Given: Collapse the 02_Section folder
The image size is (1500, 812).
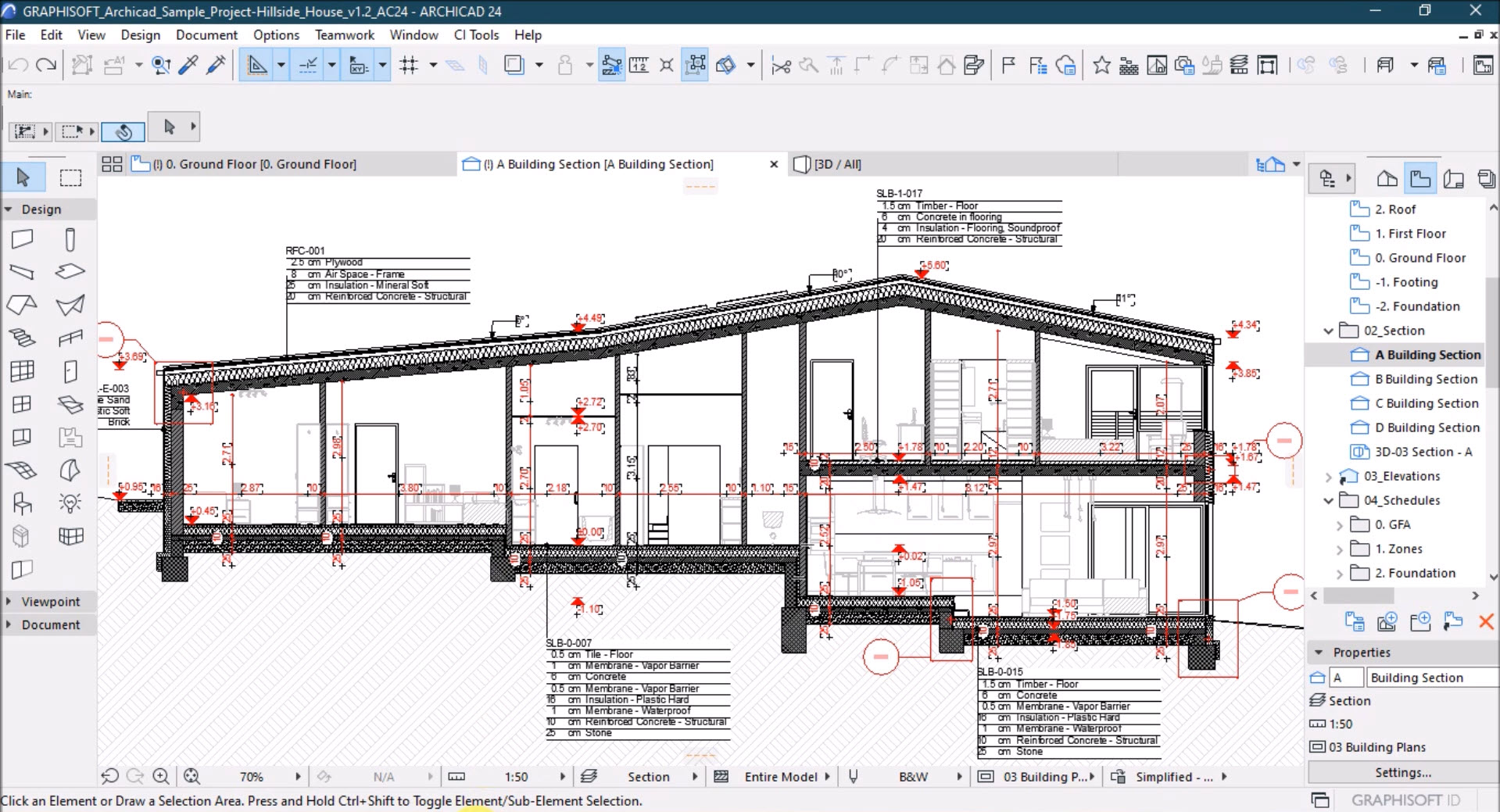Looking at the screenshot, I should (x=1329, y=331).
